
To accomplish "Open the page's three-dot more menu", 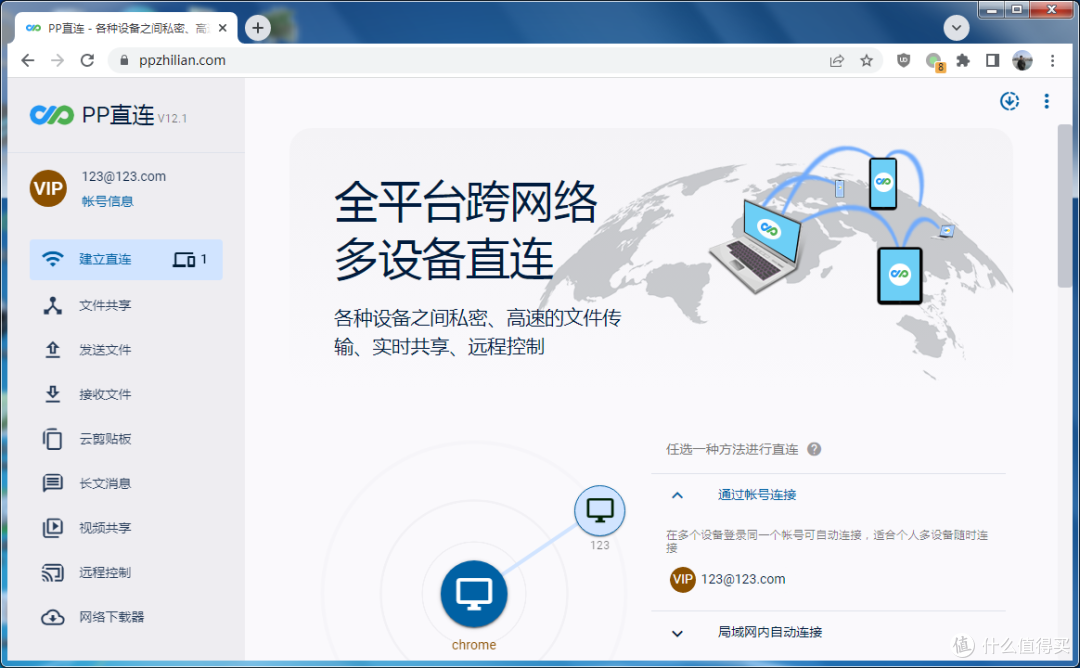I will [1046, 101].
